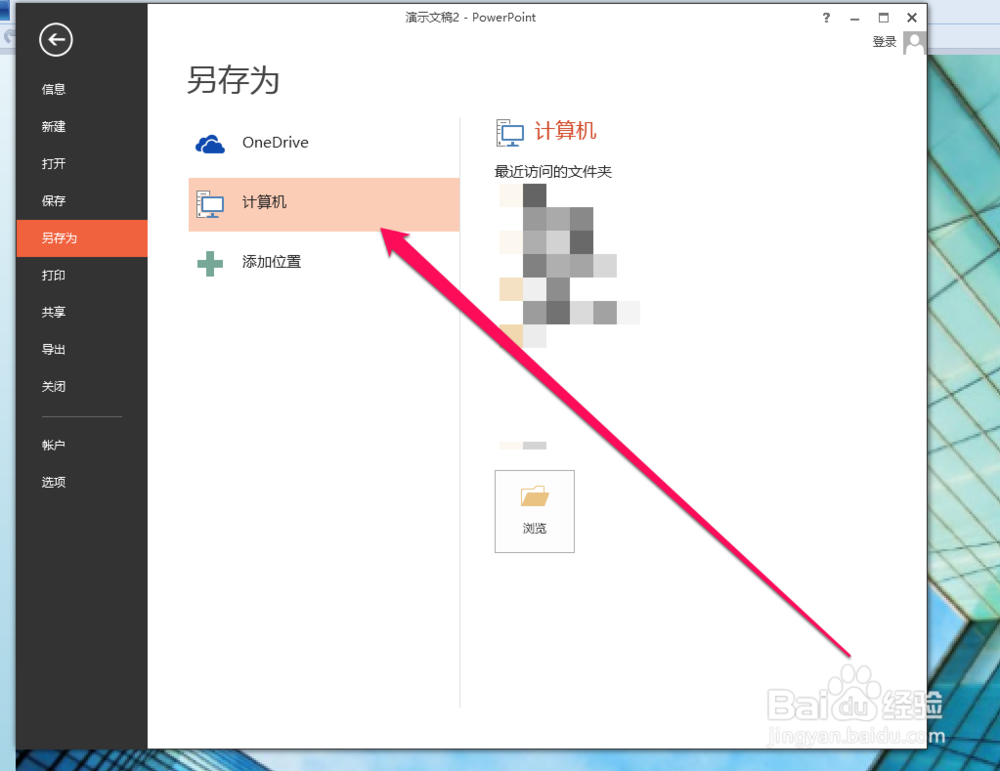Click the back arrow circle button
The image size is (1000, 771).
point(56,40)
